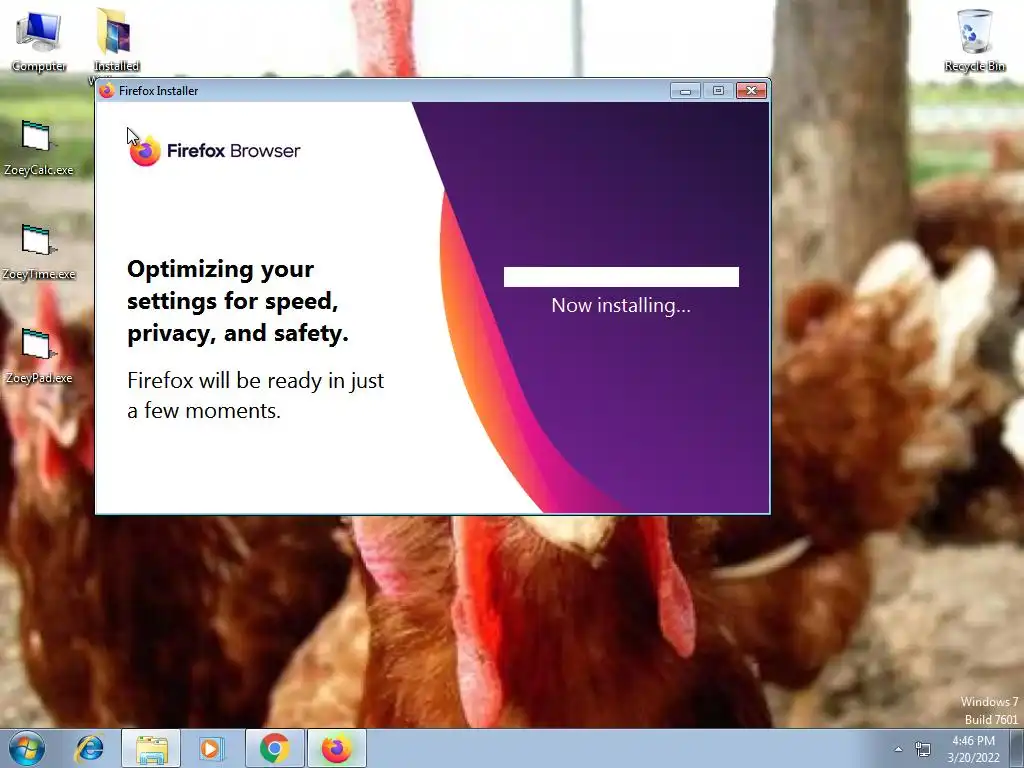
Task: Show hidden system tray icons
Action: coord(898,749)
